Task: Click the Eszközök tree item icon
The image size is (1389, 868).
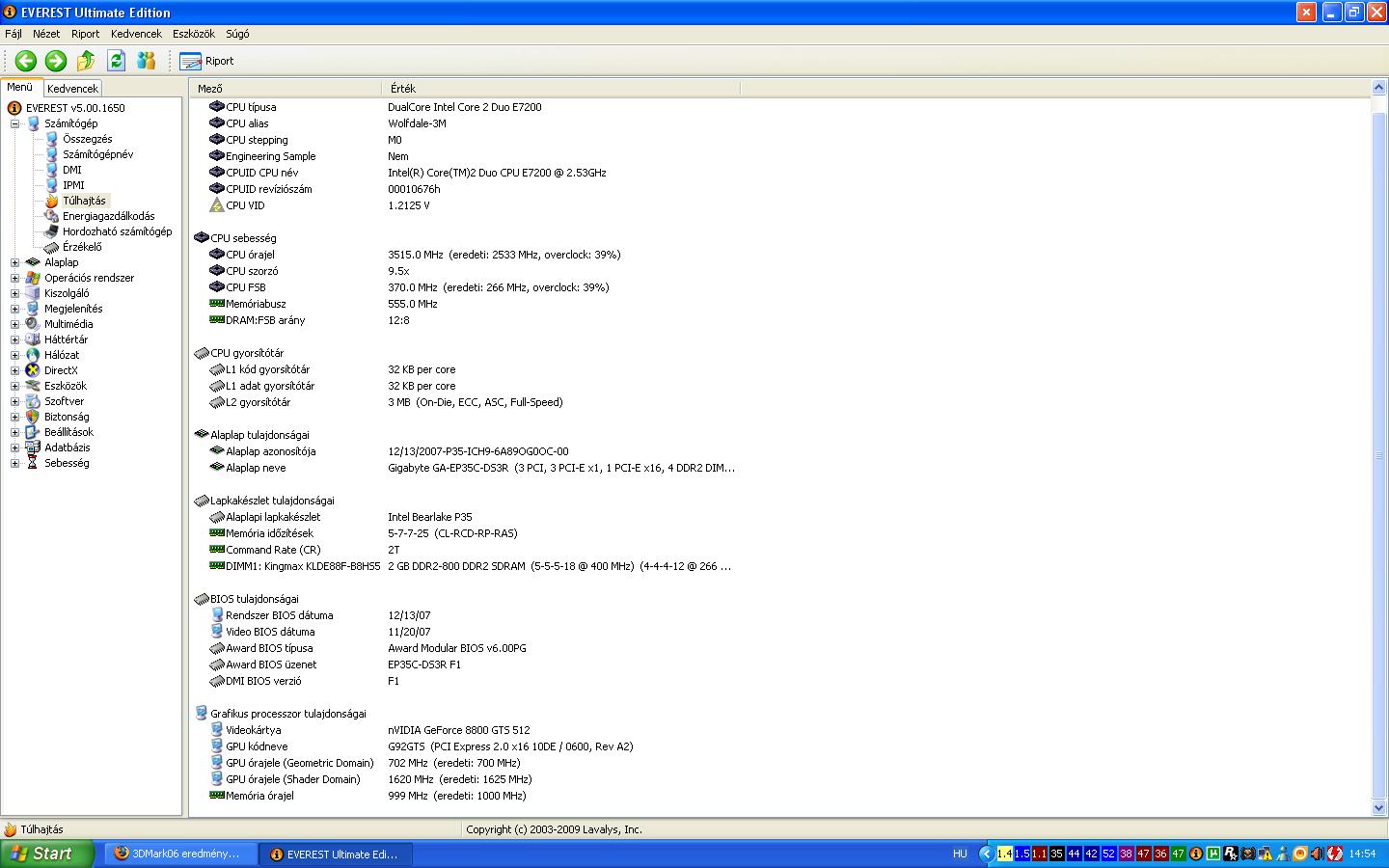Action: point(33,386)
